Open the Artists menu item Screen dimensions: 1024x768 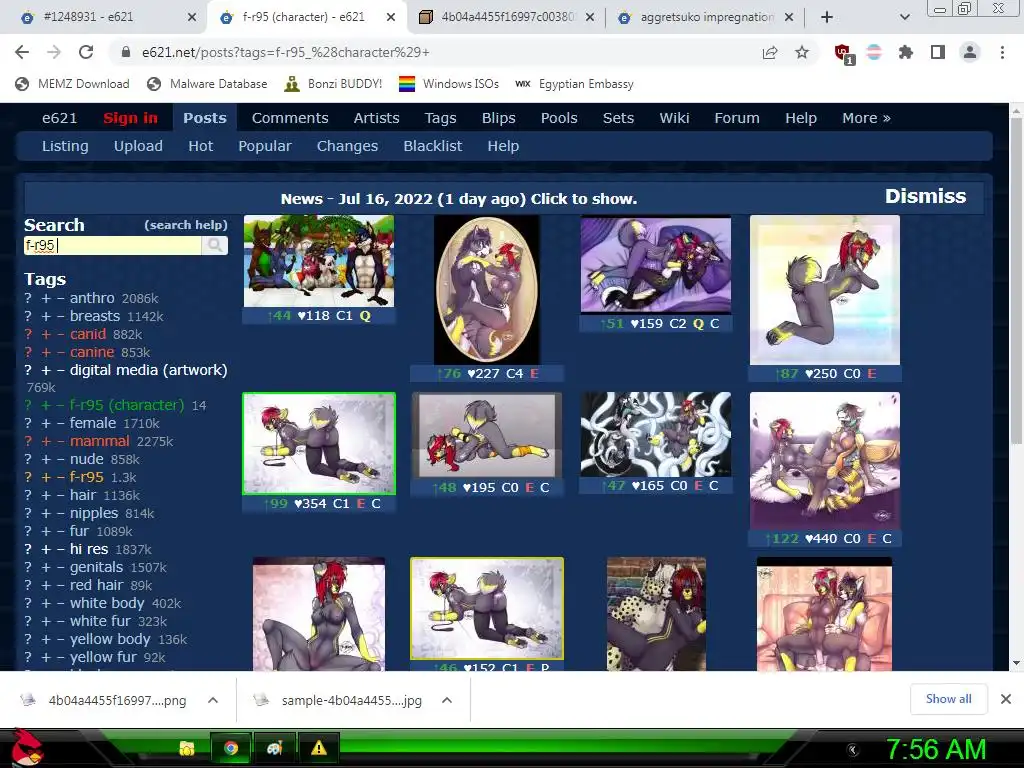tap(376, 118)
